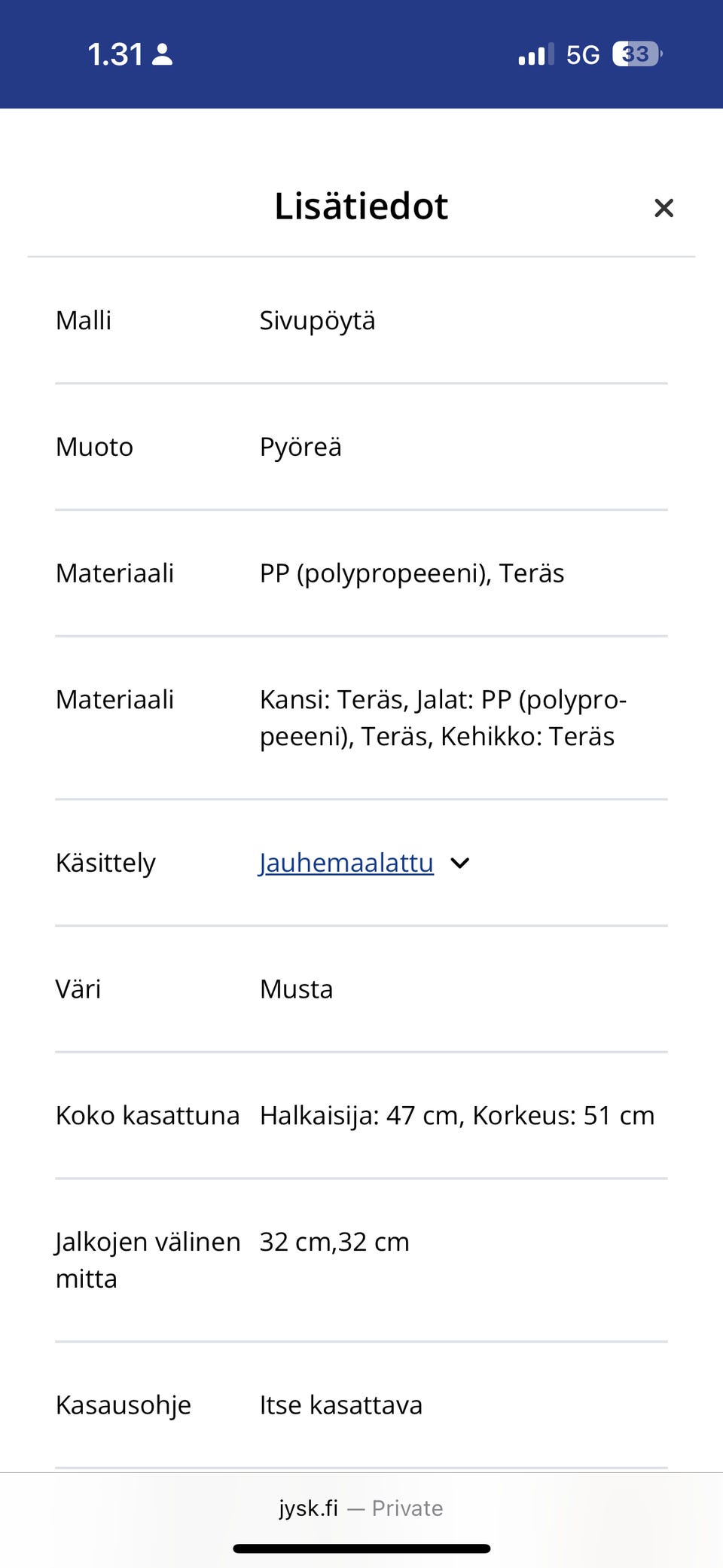Image resolution: width=723 pixels, height=1568 pixels.
Task: Tap the Muoto row showing Pyöreä
Action: tap(300, 446)
